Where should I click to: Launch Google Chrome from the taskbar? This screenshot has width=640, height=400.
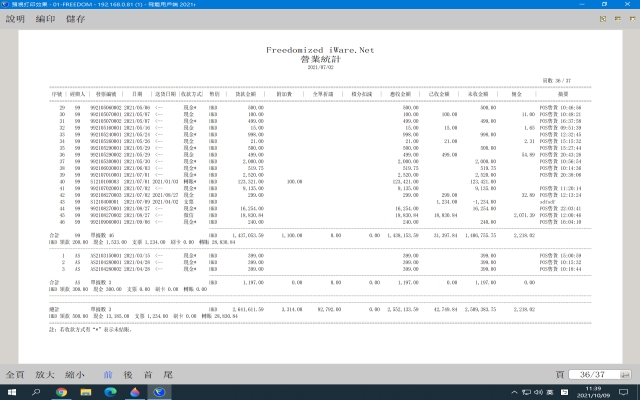[60, 392]
